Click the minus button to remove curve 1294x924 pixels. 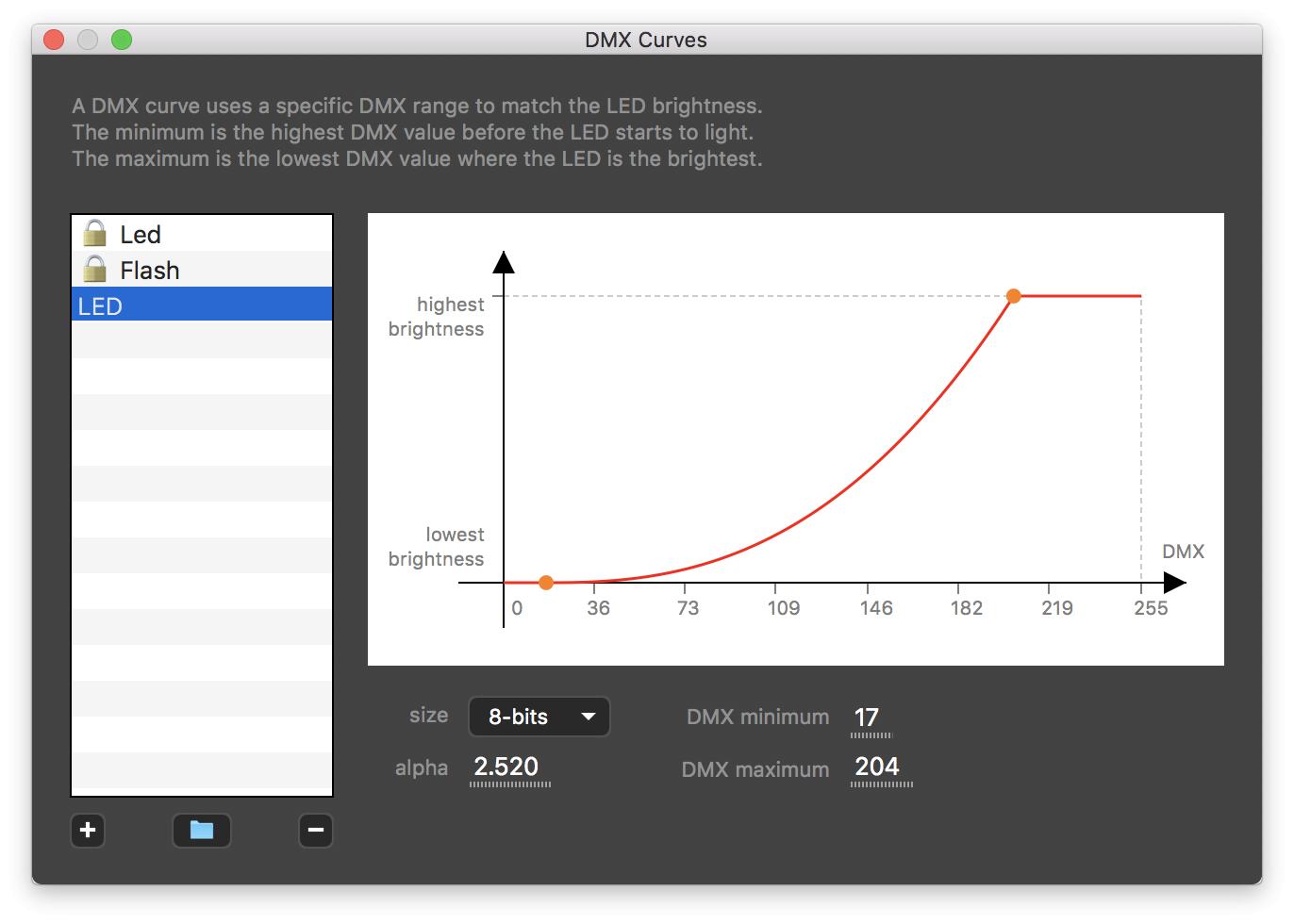tap(316, 831)
